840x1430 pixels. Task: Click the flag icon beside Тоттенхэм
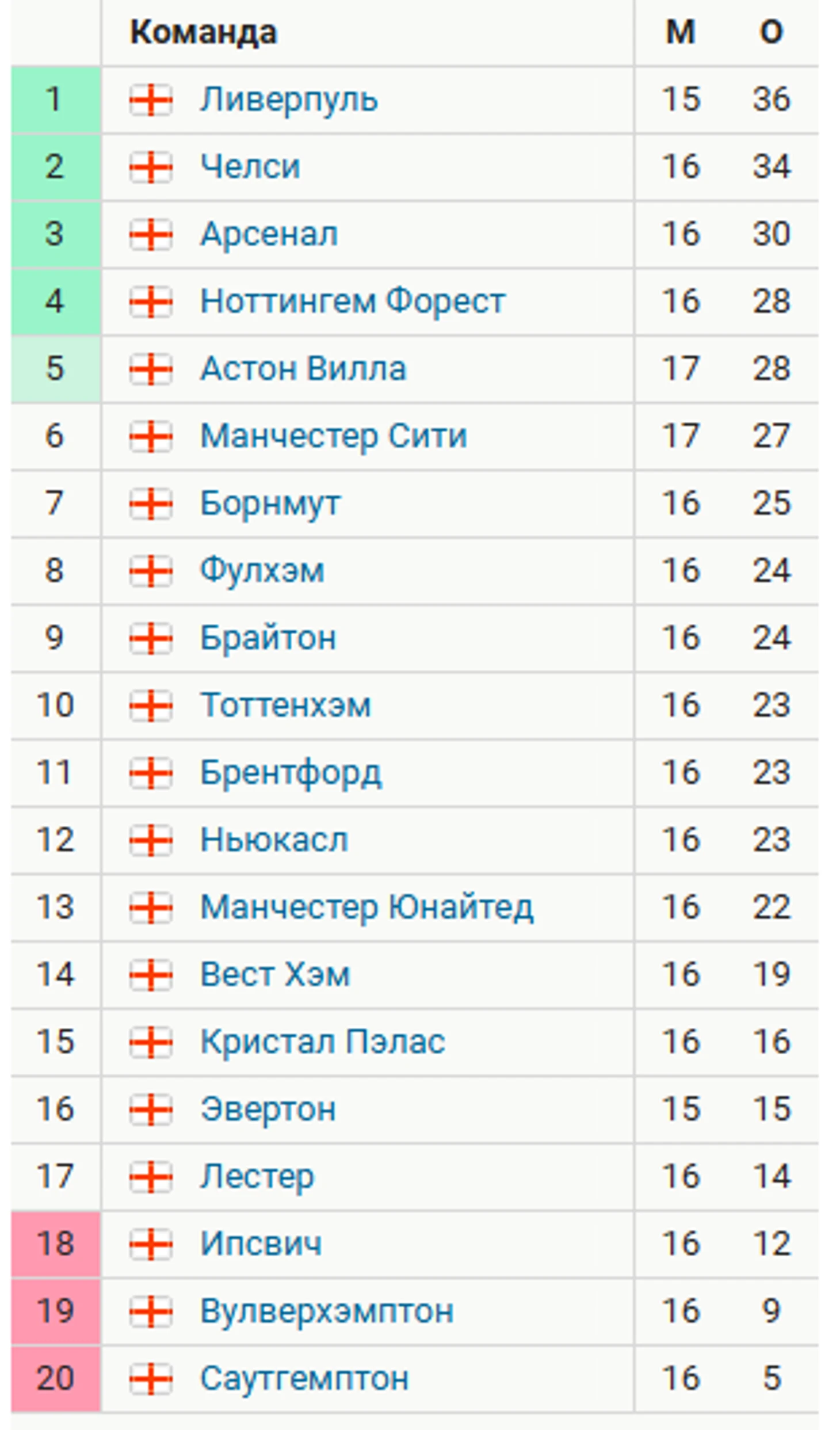[151, 706]
